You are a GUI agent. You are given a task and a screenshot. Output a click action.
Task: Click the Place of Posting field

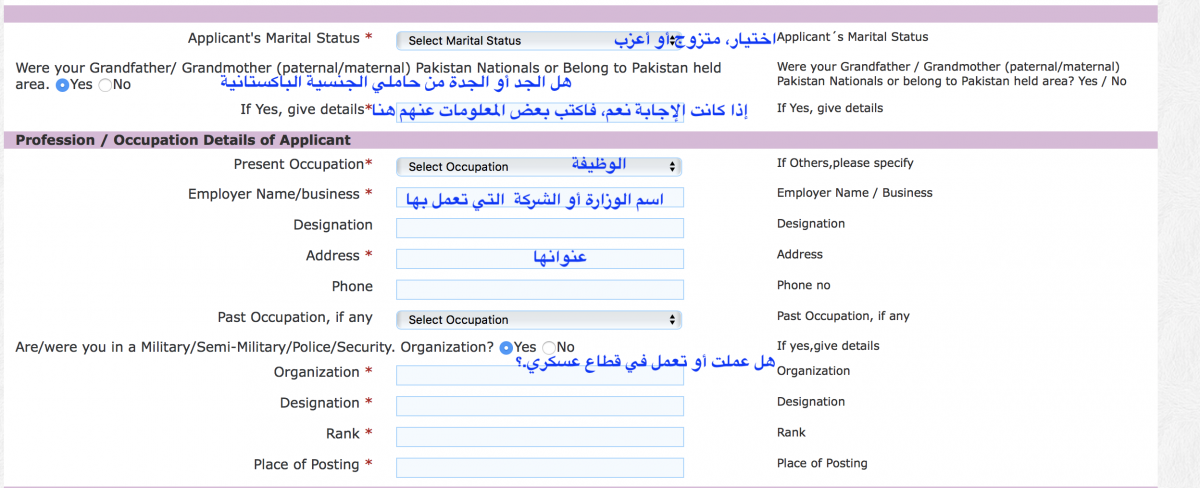(539, 467)
